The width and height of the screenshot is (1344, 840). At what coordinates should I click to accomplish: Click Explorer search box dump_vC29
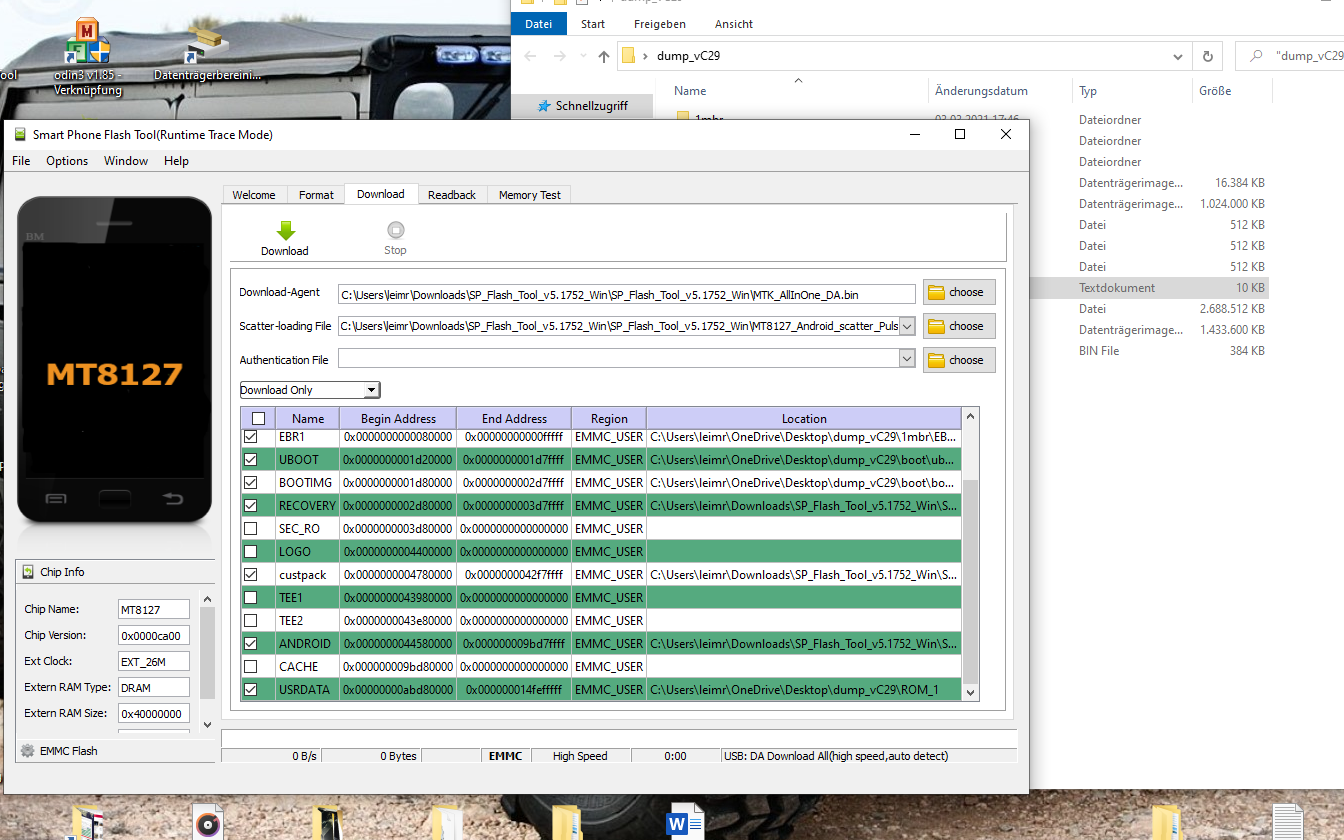[1290, 56]
